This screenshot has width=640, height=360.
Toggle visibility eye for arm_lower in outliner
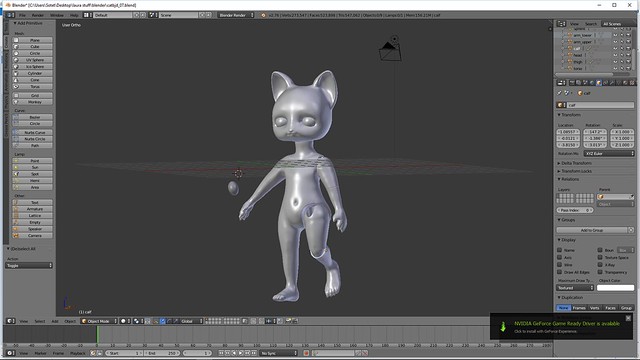click(616, 35)
